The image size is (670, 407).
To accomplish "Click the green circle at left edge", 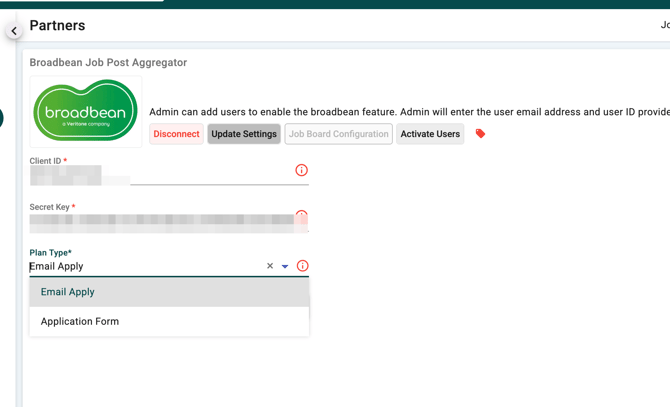I will pyautogui.click(x=1, y=119).
